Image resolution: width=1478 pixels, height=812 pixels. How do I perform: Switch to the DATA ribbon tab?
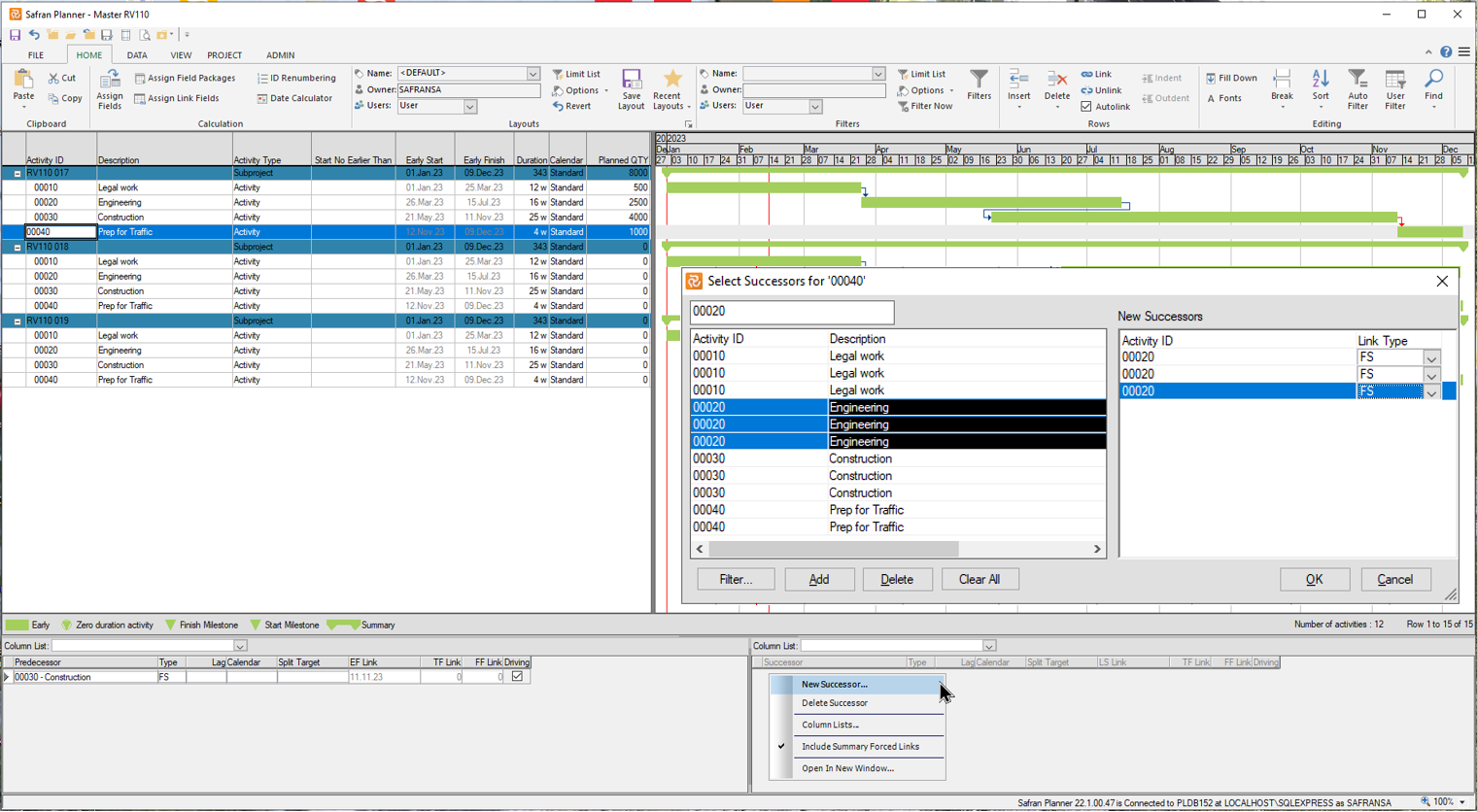137,55
